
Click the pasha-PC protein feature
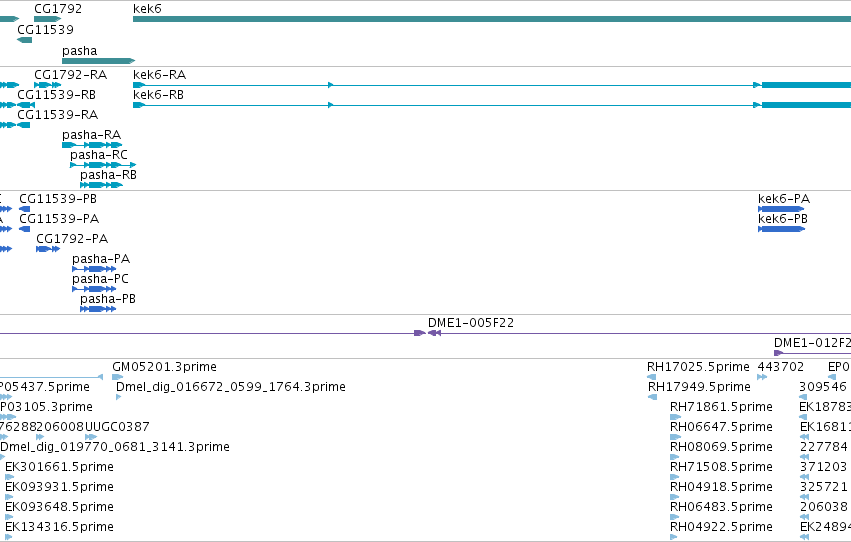(94, 289)
